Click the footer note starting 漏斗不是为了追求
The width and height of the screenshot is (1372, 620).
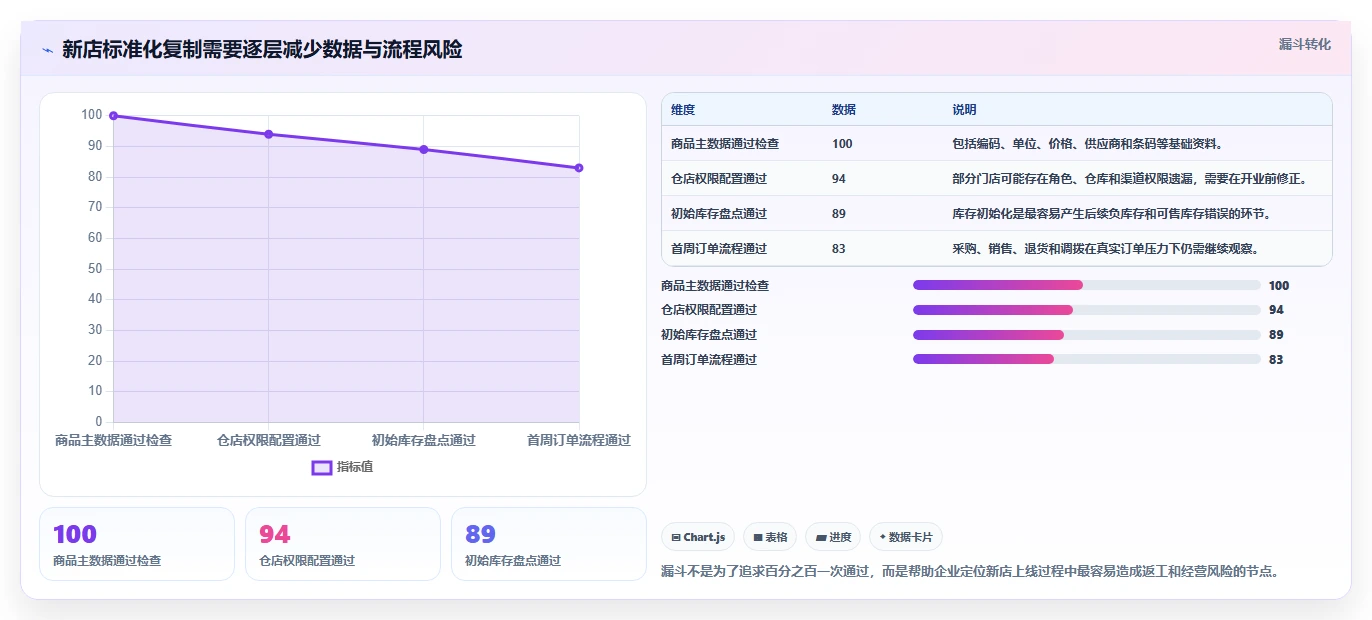tap(970, 572)
